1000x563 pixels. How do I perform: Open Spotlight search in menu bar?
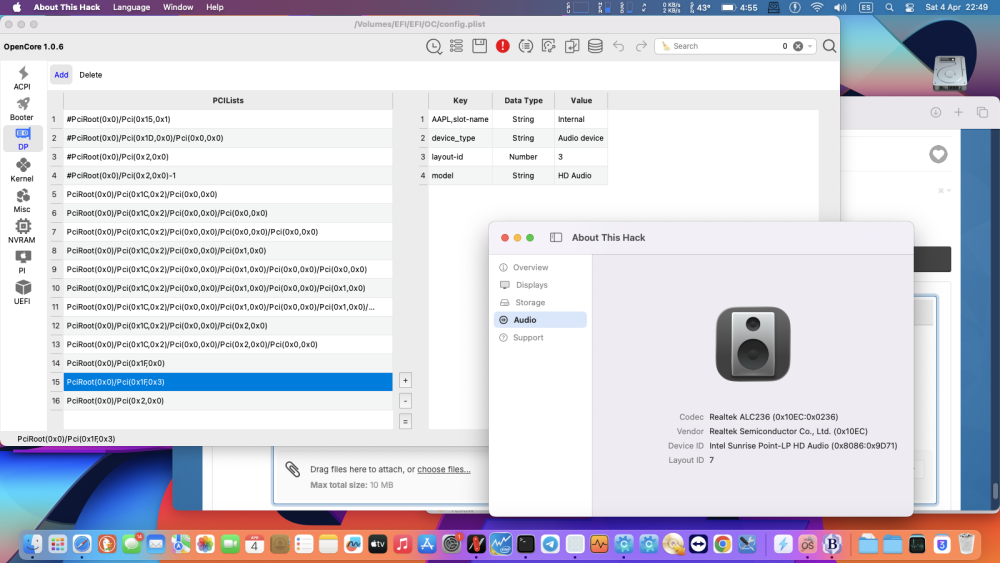click(889, 8)
